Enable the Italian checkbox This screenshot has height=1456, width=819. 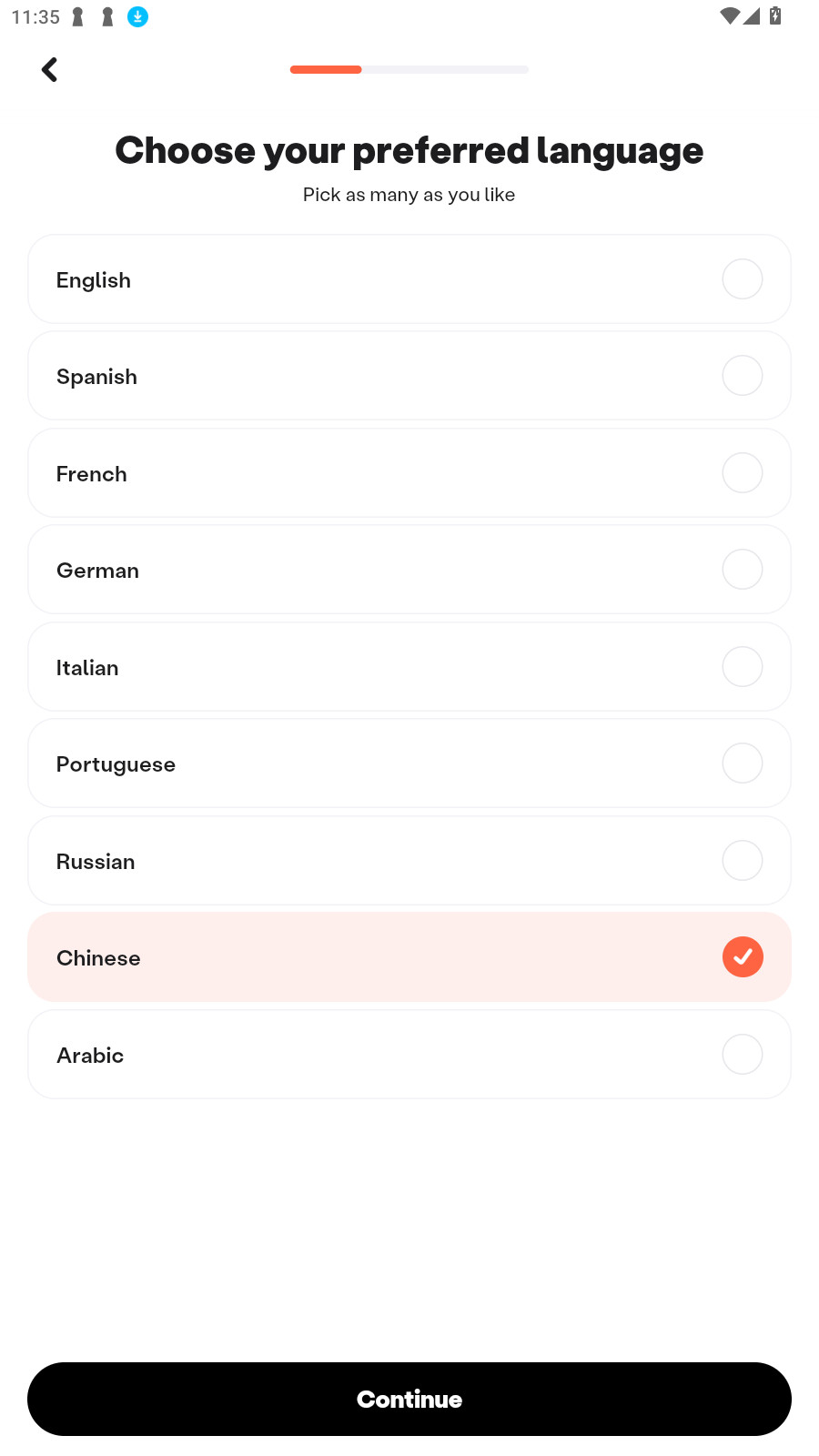click(743, 667)
